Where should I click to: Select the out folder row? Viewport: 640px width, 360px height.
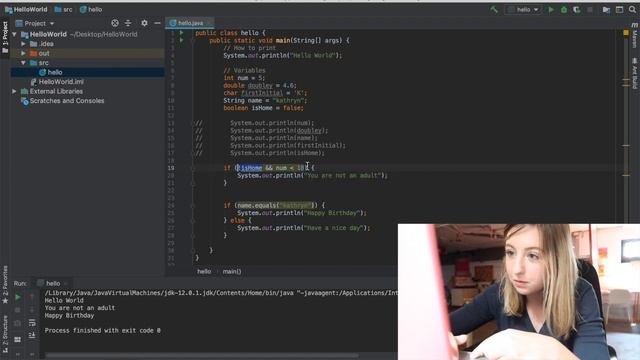pos(87,53)
